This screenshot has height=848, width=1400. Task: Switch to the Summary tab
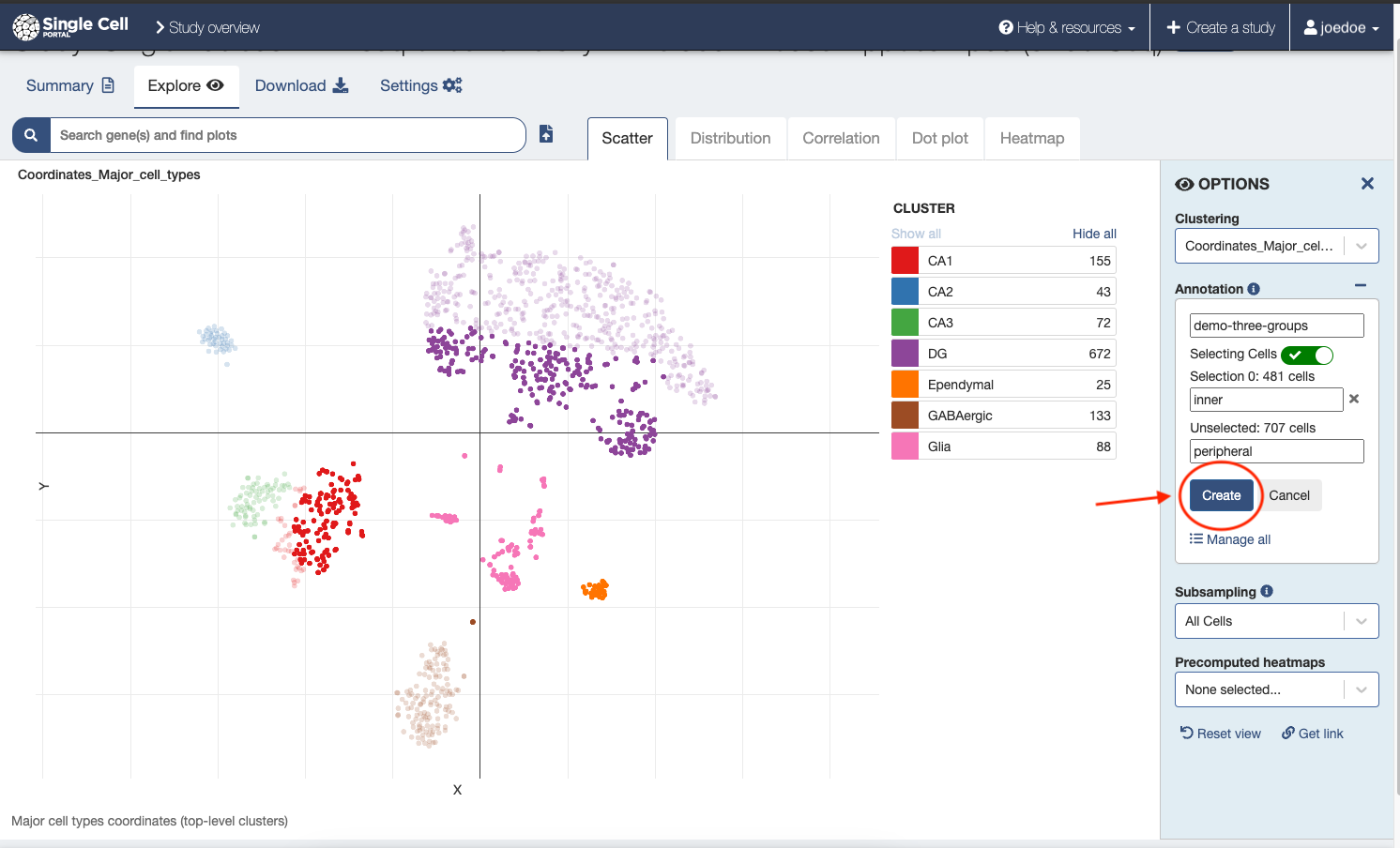70,85
